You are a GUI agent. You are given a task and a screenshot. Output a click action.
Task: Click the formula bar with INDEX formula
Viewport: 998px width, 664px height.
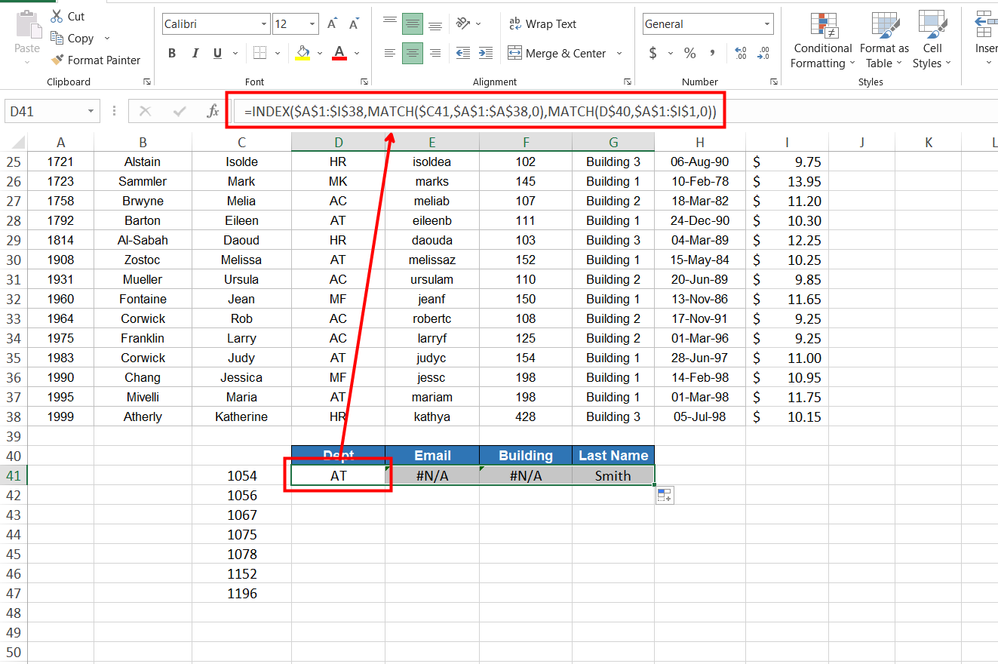(480, 112)
